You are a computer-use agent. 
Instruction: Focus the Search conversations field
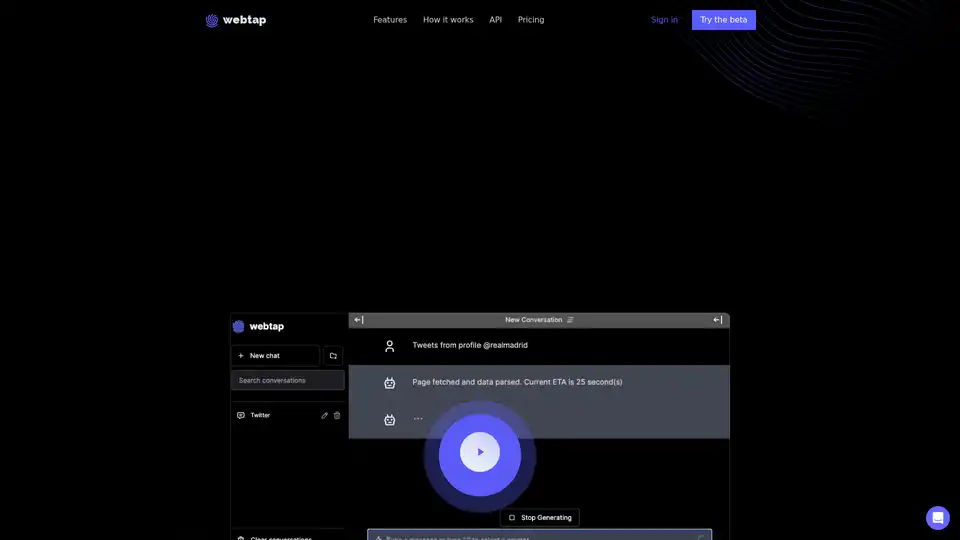pyautogui.click(x=288, y=380)
